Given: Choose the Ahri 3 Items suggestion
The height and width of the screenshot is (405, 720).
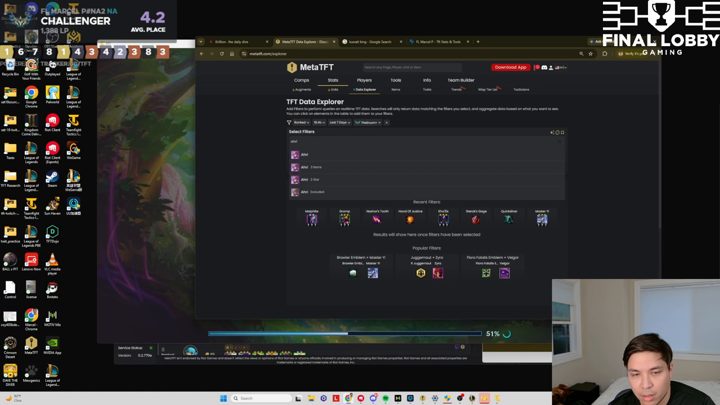Looking at the screenshot, I should coord(426,167).
